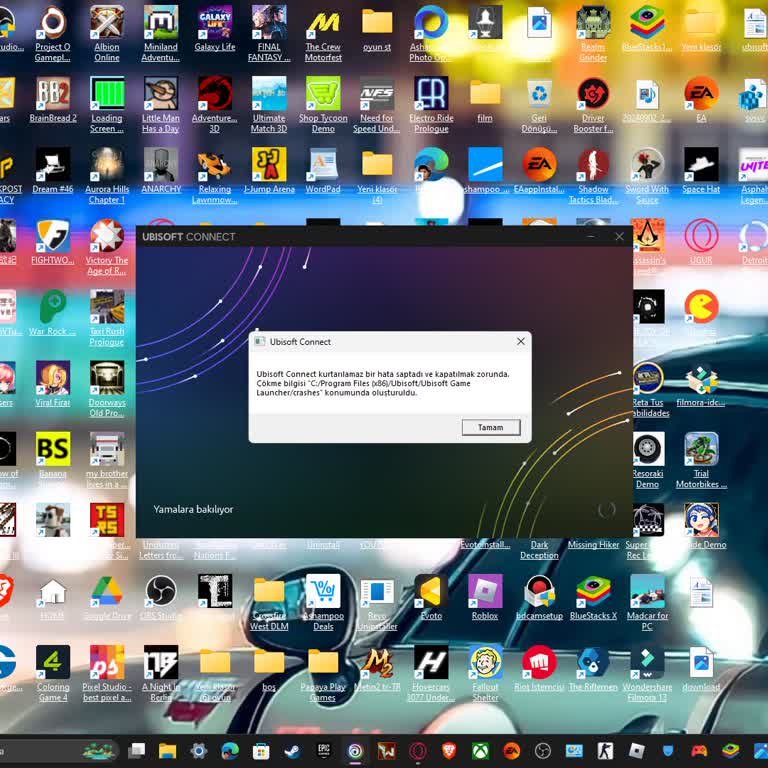The height and width of the screenshot is (768, 768).
Task: Open Steam from the taskbar
Action: pyautogui.click(x=292, y=751)
